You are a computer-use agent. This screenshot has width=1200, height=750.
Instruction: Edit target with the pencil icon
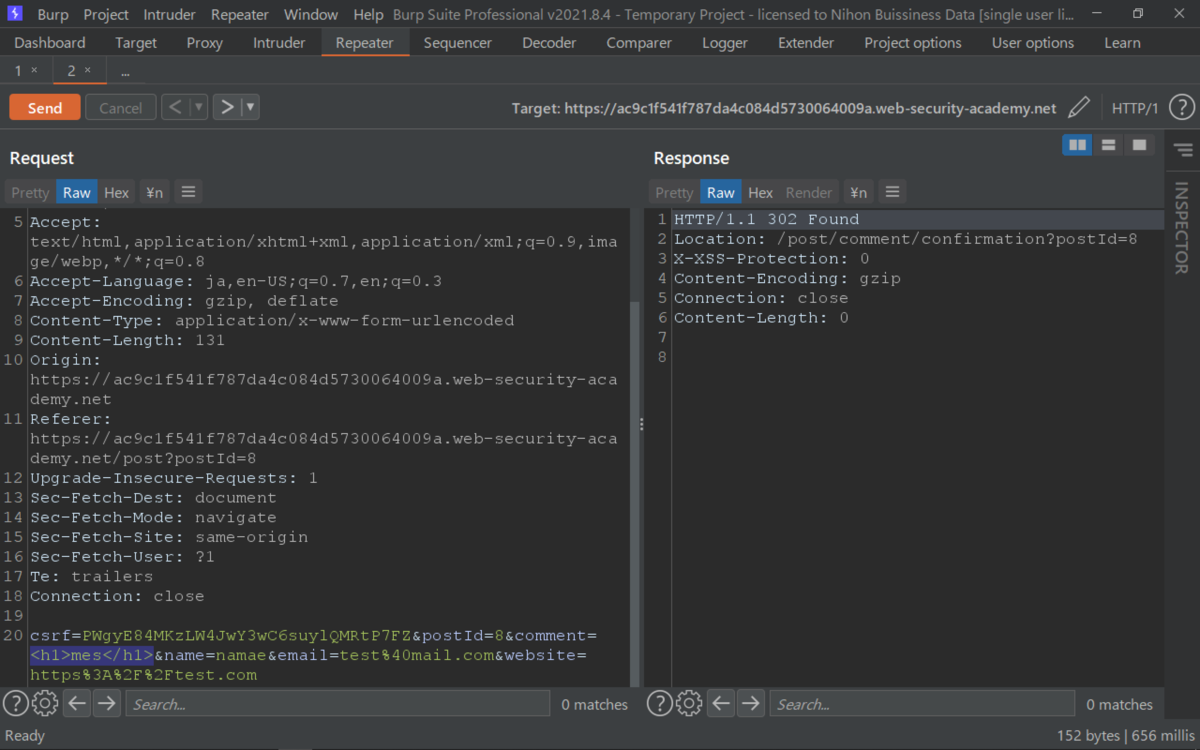(x=1079, y=108)
